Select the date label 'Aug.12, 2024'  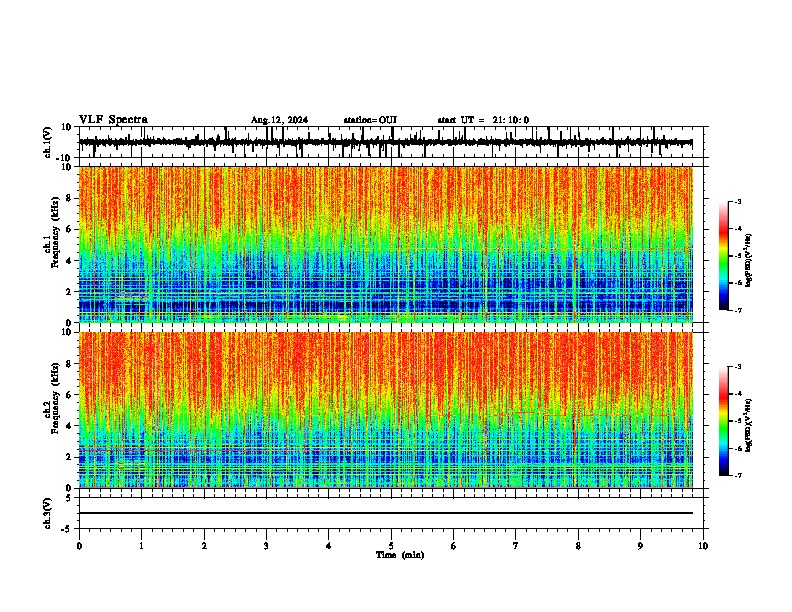[279, 120]
